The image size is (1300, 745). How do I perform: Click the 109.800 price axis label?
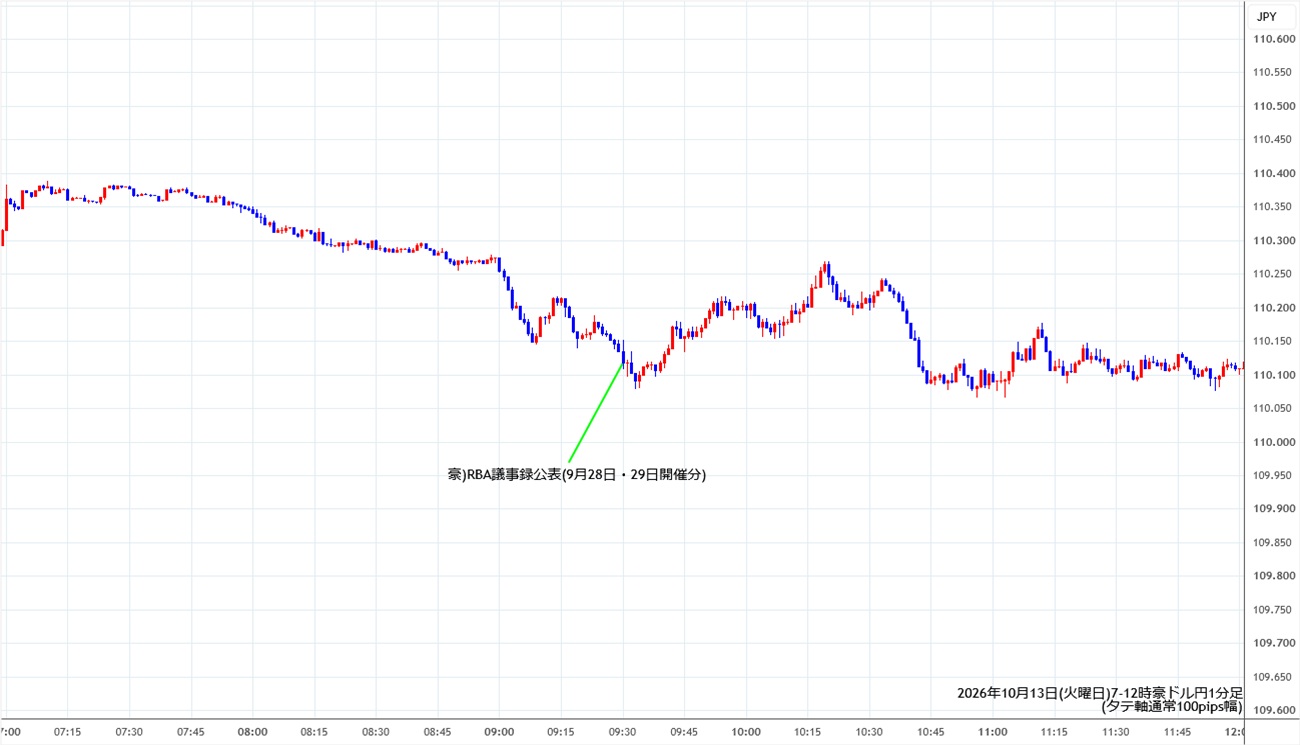(1275, 575)
